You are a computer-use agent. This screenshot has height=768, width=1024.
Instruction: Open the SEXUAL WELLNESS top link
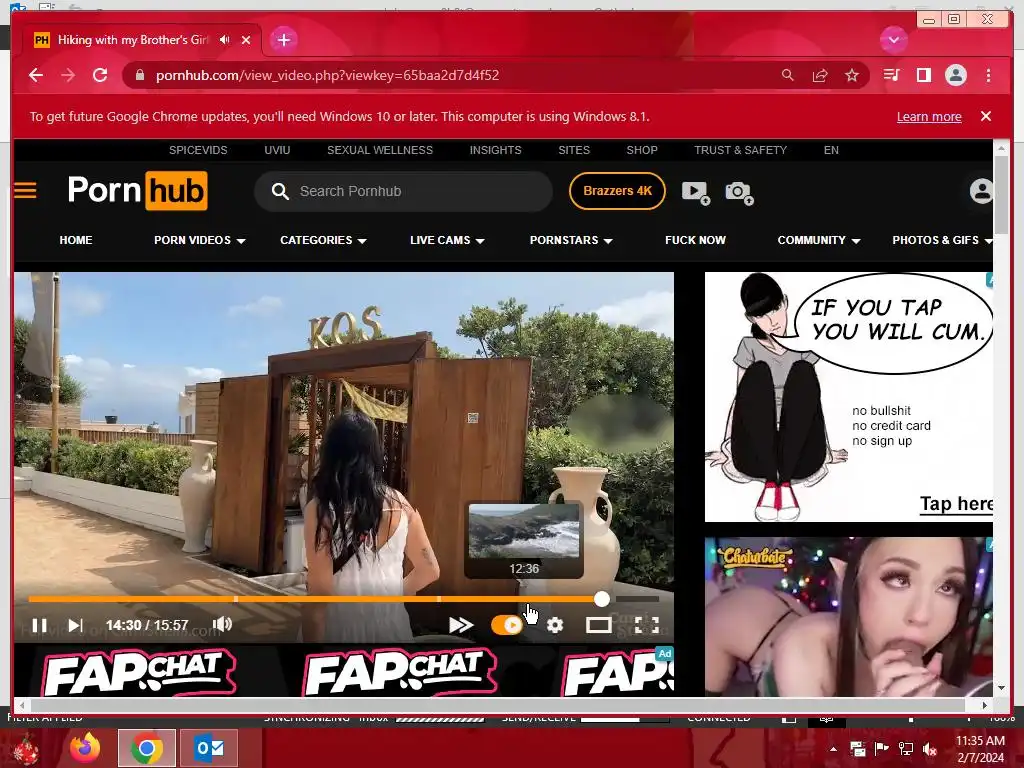(x=380, y=150)
